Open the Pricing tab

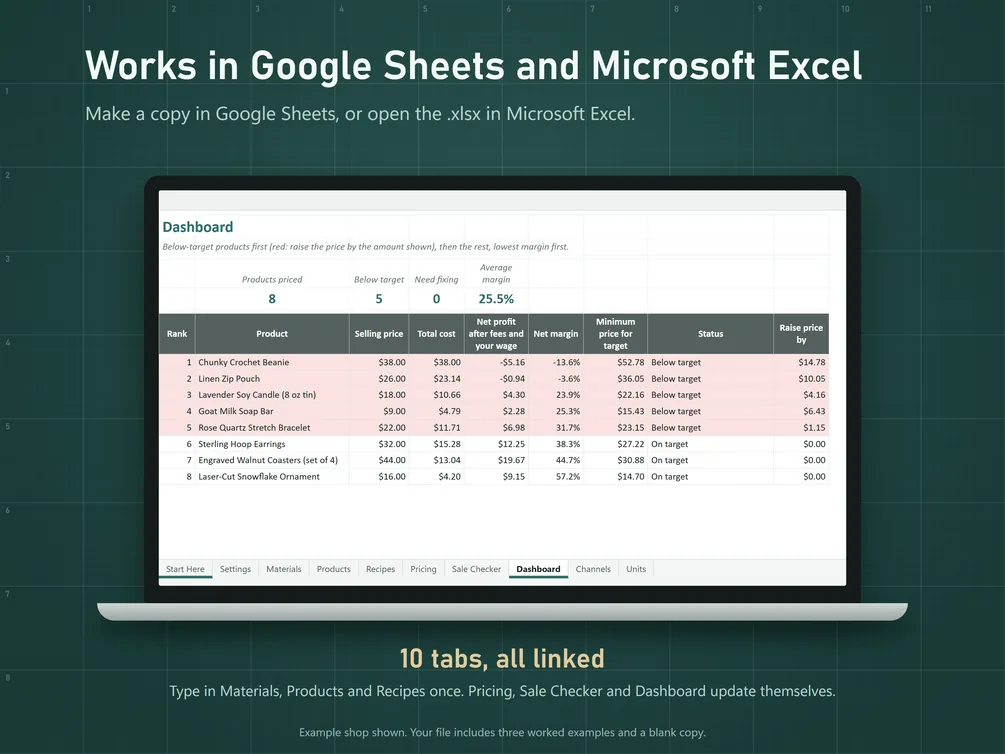423,569
